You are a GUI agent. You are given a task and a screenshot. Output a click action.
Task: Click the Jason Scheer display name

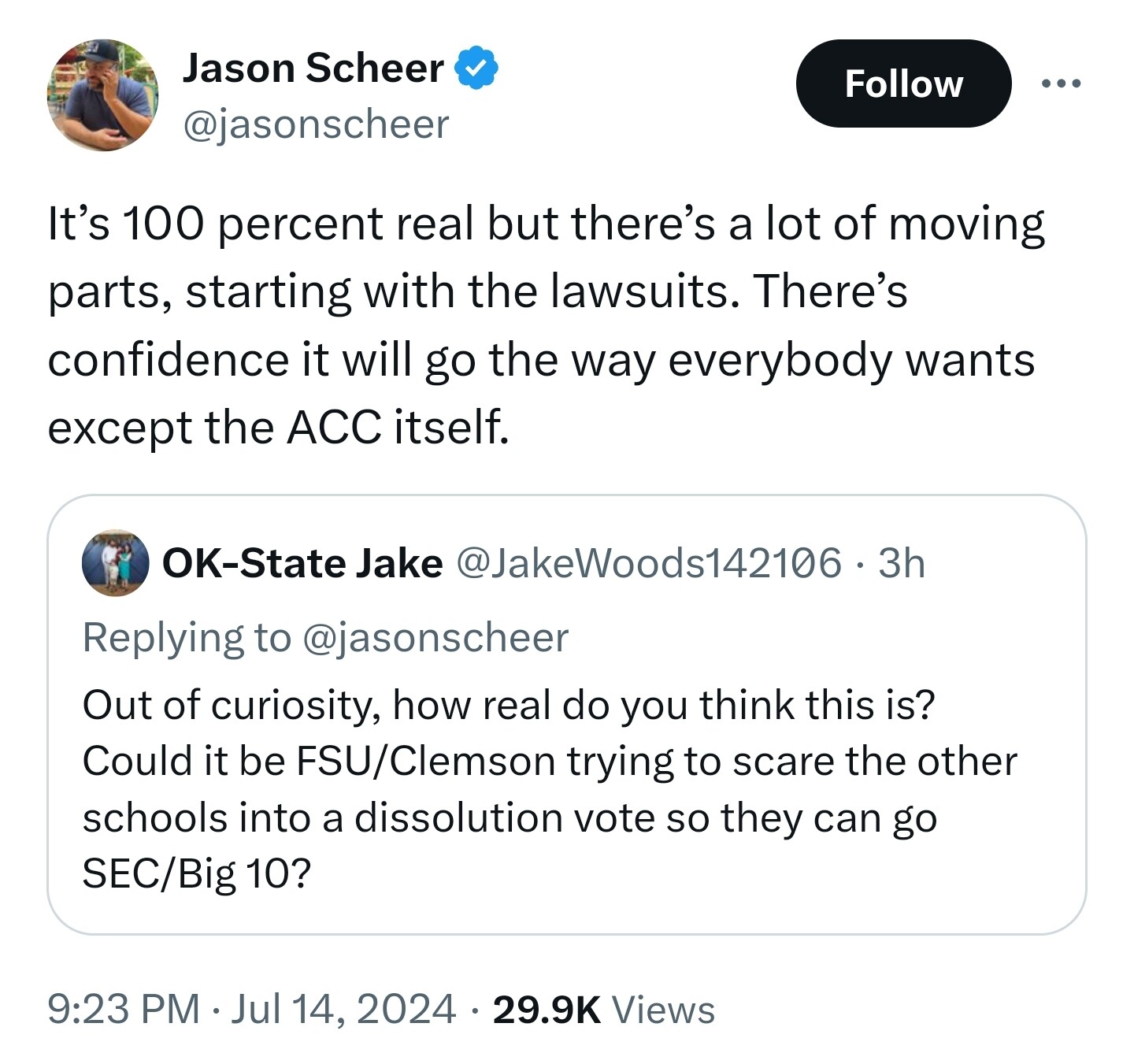click(x=313, y=68)
